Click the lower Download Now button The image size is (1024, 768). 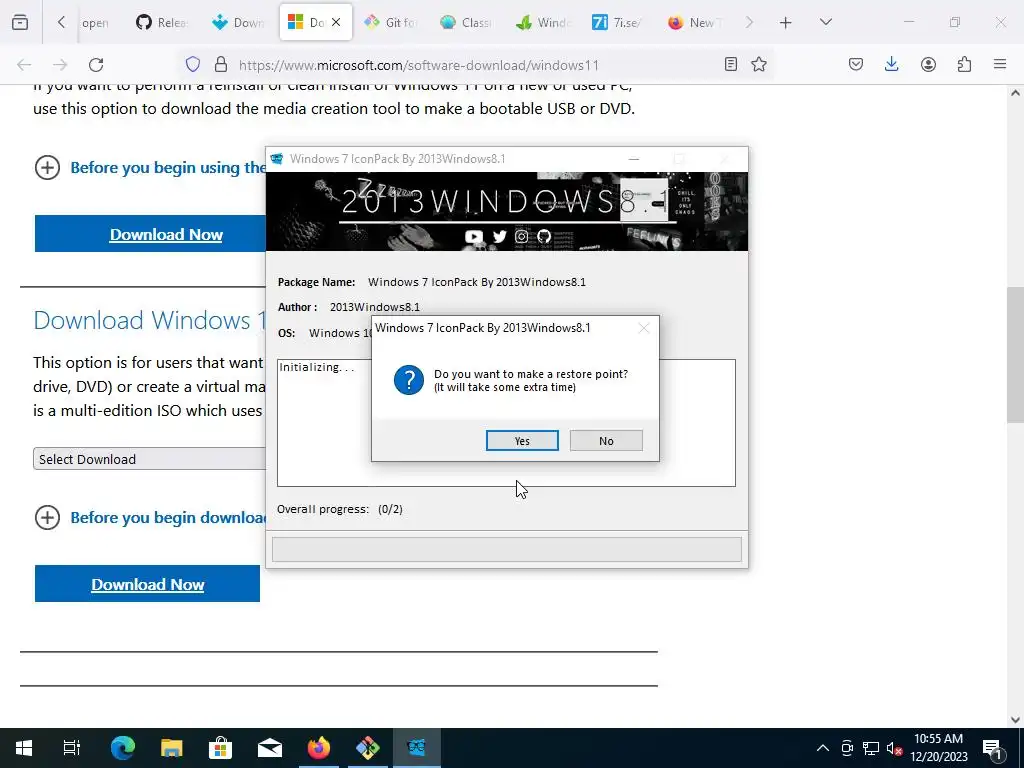coord(148,584)
